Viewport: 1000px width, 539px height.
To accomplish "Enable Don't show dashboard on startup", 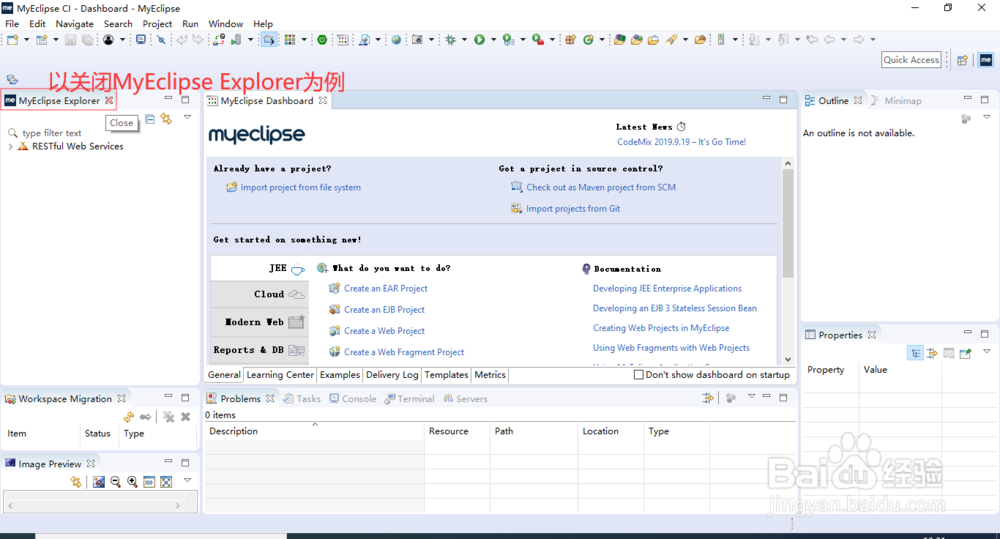I will pos(638,374).
